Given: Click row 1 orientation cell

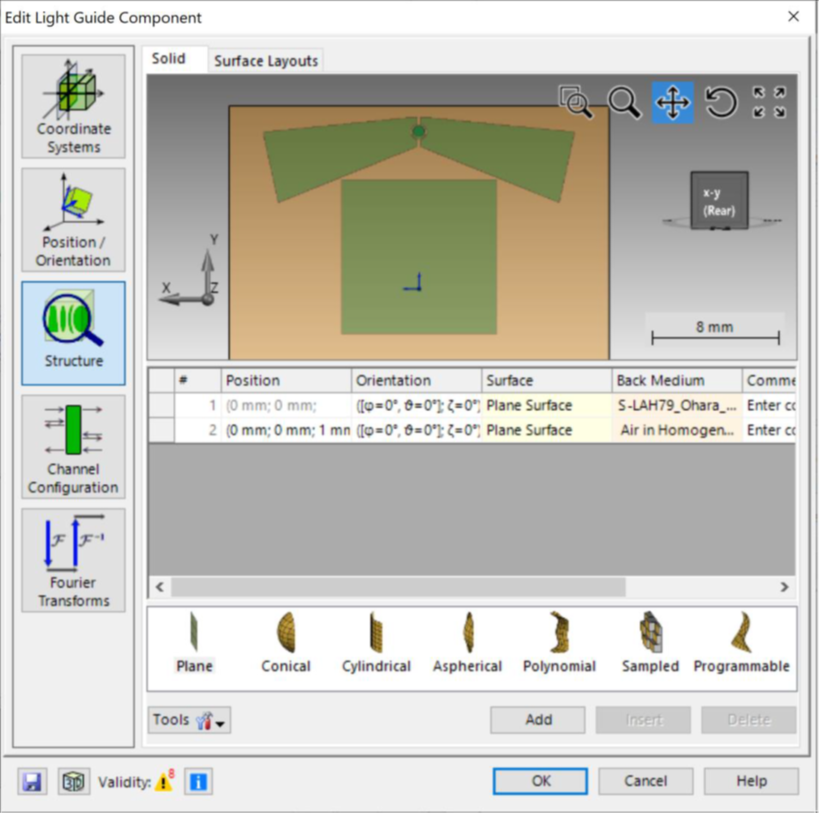Looking at the screenshot, I should pyautogui.click(x=416, y=405).
